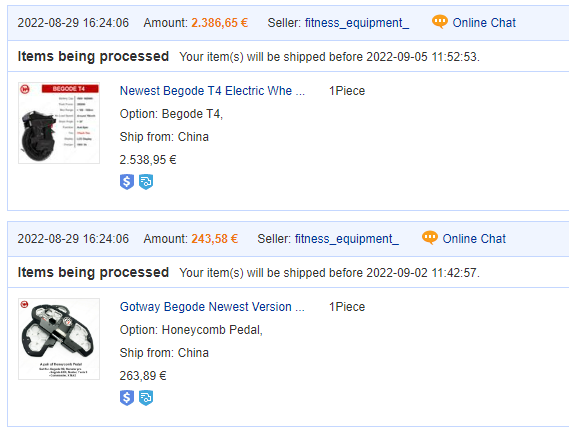Click dollar shield badge under Begode T4 item
569x433 pixels.
[127, 181]
